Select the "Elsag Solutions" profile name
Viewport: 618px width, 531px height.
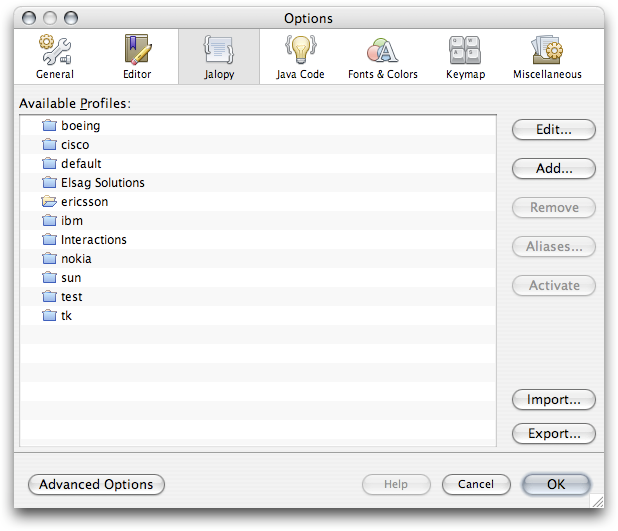coord(103,183)
